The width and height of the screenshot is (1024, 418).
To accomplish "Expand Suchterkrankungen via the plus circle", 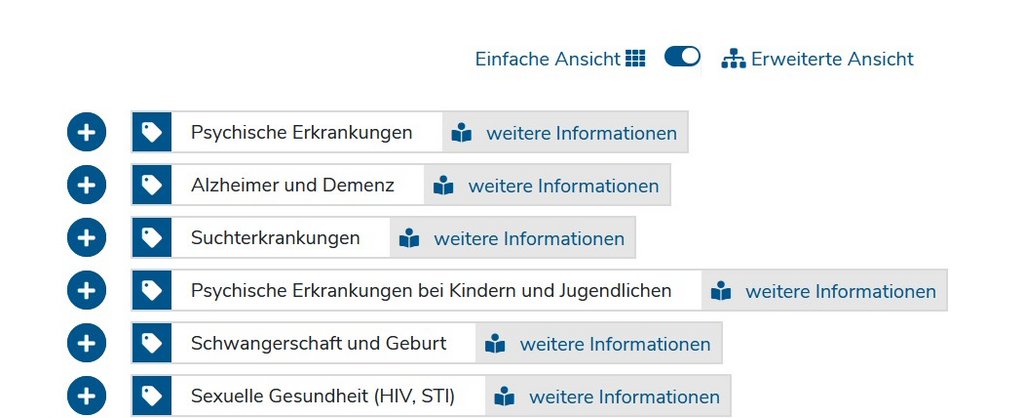I will [86, 238].
